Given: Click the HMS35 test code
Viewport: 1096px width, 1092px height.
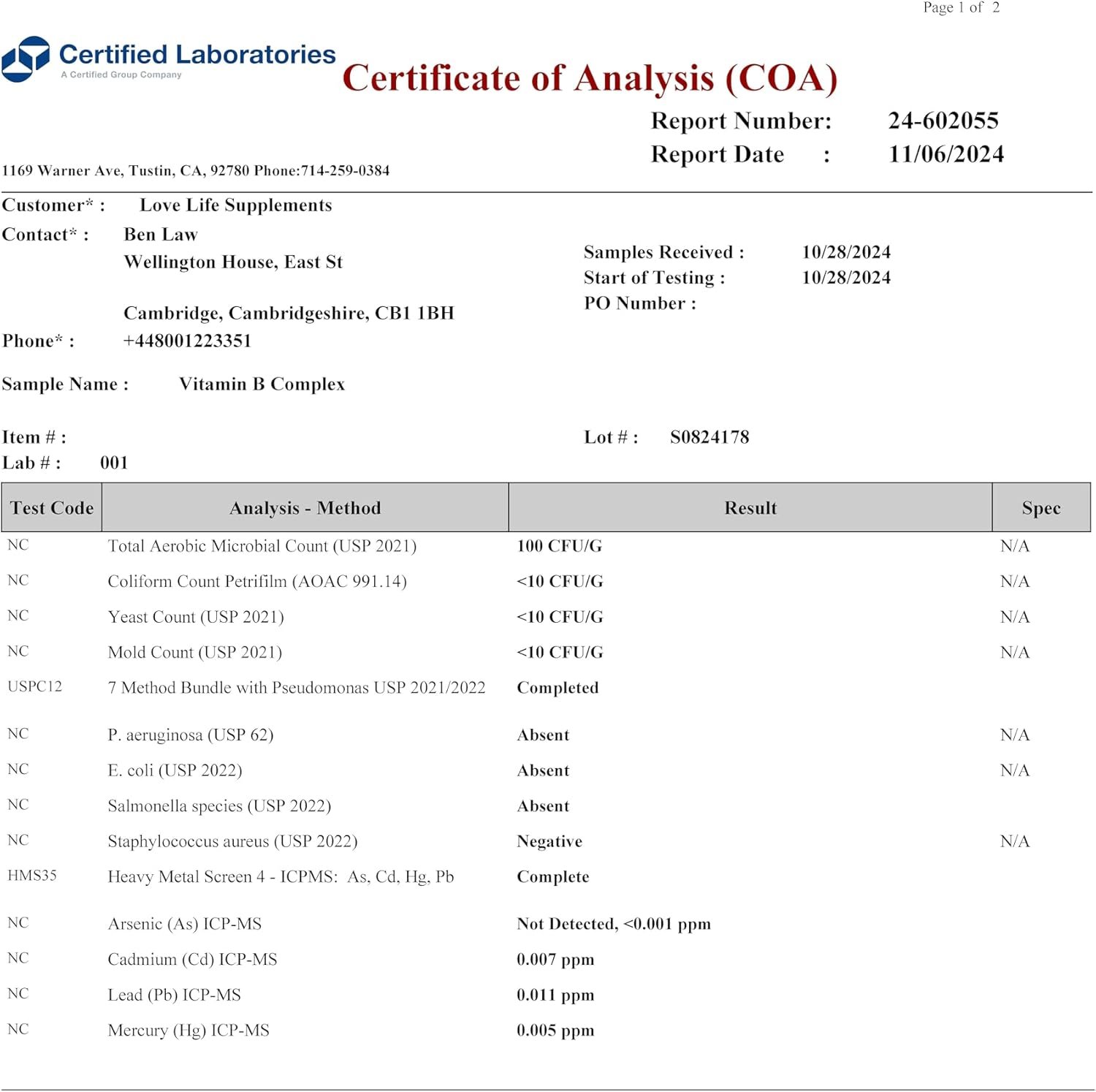Looking at the screenshot, I should coord(32,876).
